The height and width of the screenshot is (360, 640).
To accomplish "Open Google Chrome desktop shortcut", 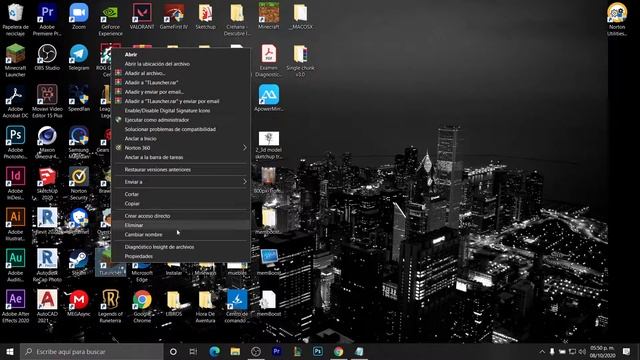I will pos(142,306).
